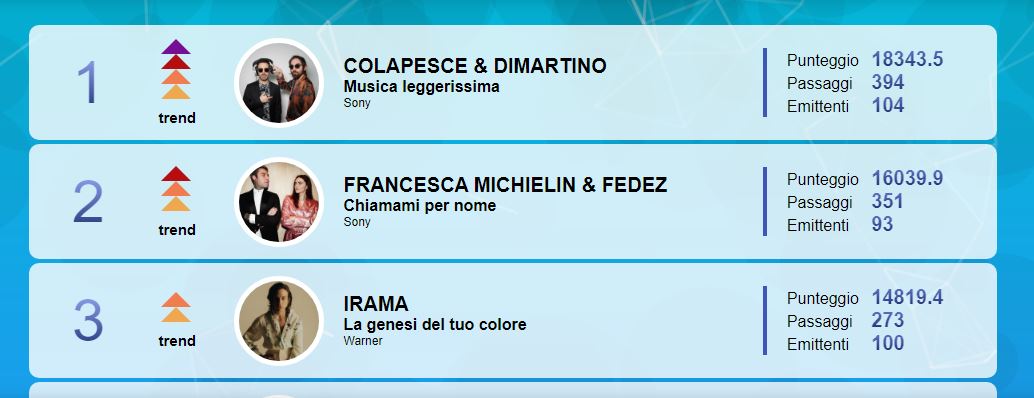Click the Punteggio score 18343.5
The image size is (1034, 398).
tap(907, 59)
